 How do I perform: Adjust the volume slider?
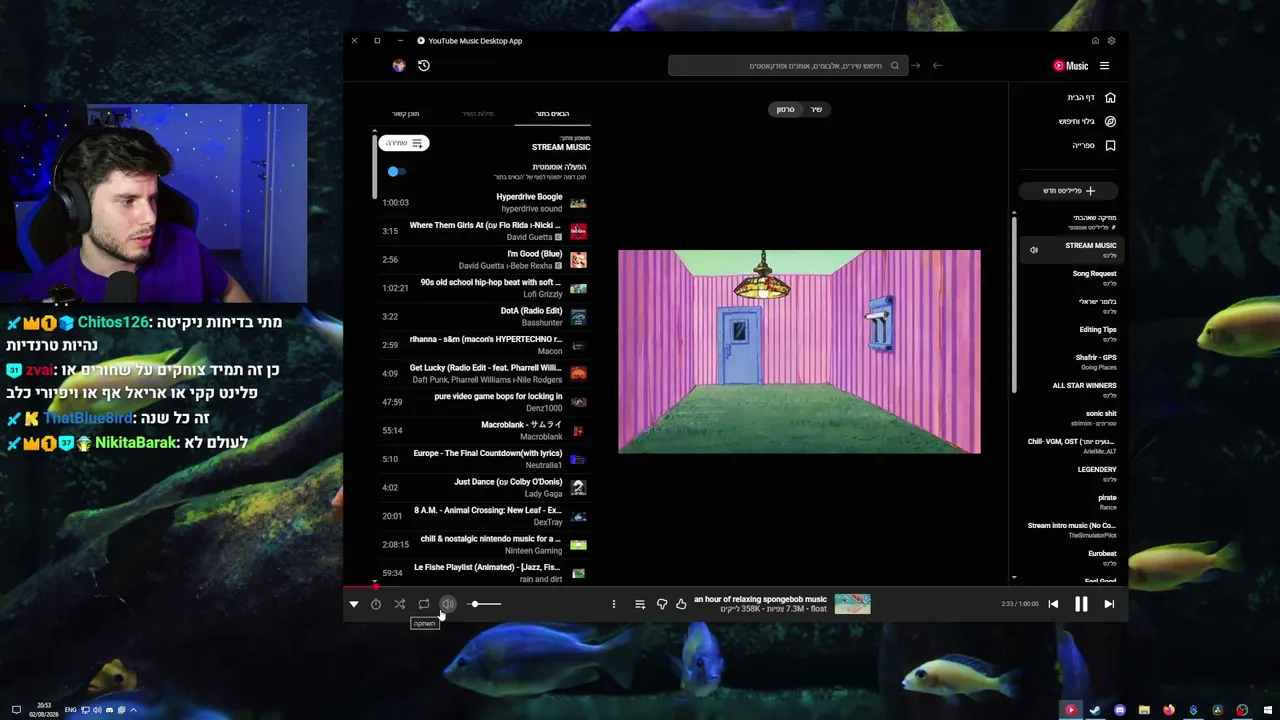click(485, 604)
